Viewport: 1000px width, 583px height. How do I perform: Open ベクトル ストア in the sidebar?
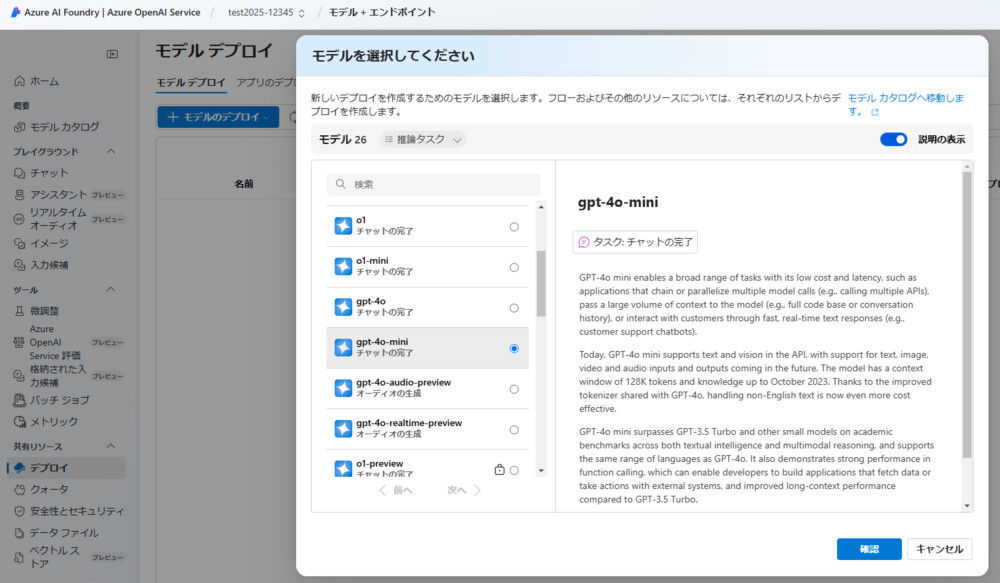[69, 557]
